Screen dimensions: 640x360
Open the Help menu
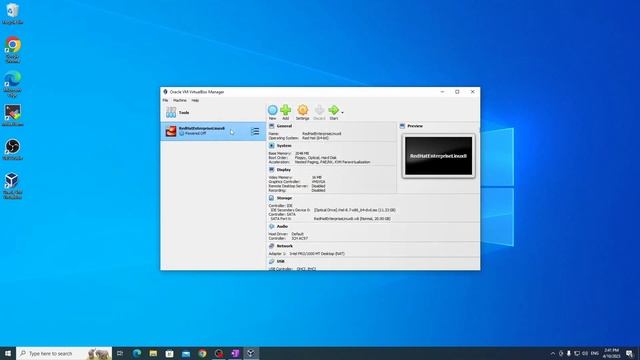(x=195, y=100)
